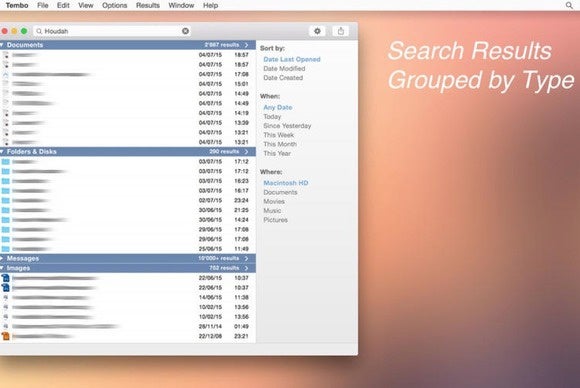Open the File menu

[43, 5]
